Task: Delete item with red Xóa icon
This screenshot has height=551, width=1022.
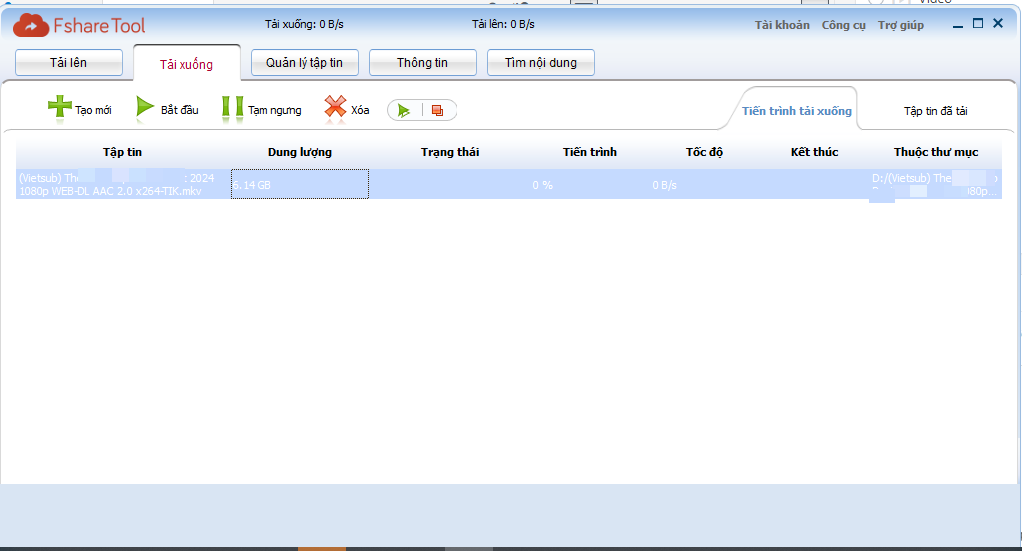Action: click(335, 108)
